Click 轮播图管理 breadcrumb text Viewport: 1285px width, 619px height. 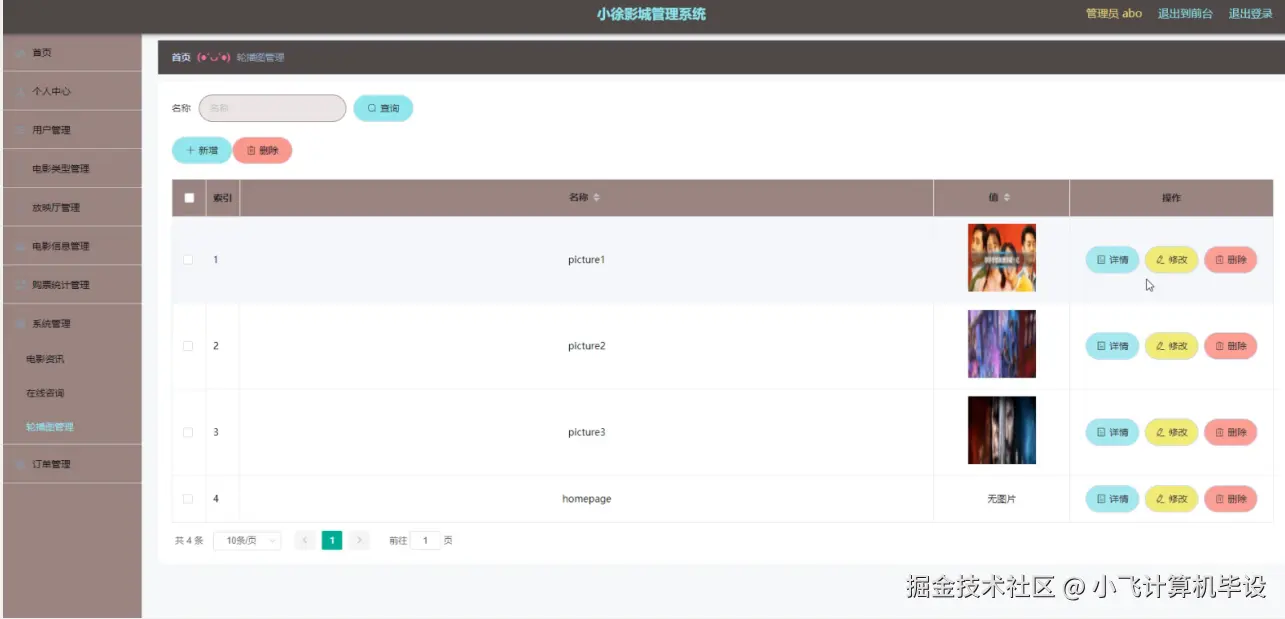coord(260,58)
